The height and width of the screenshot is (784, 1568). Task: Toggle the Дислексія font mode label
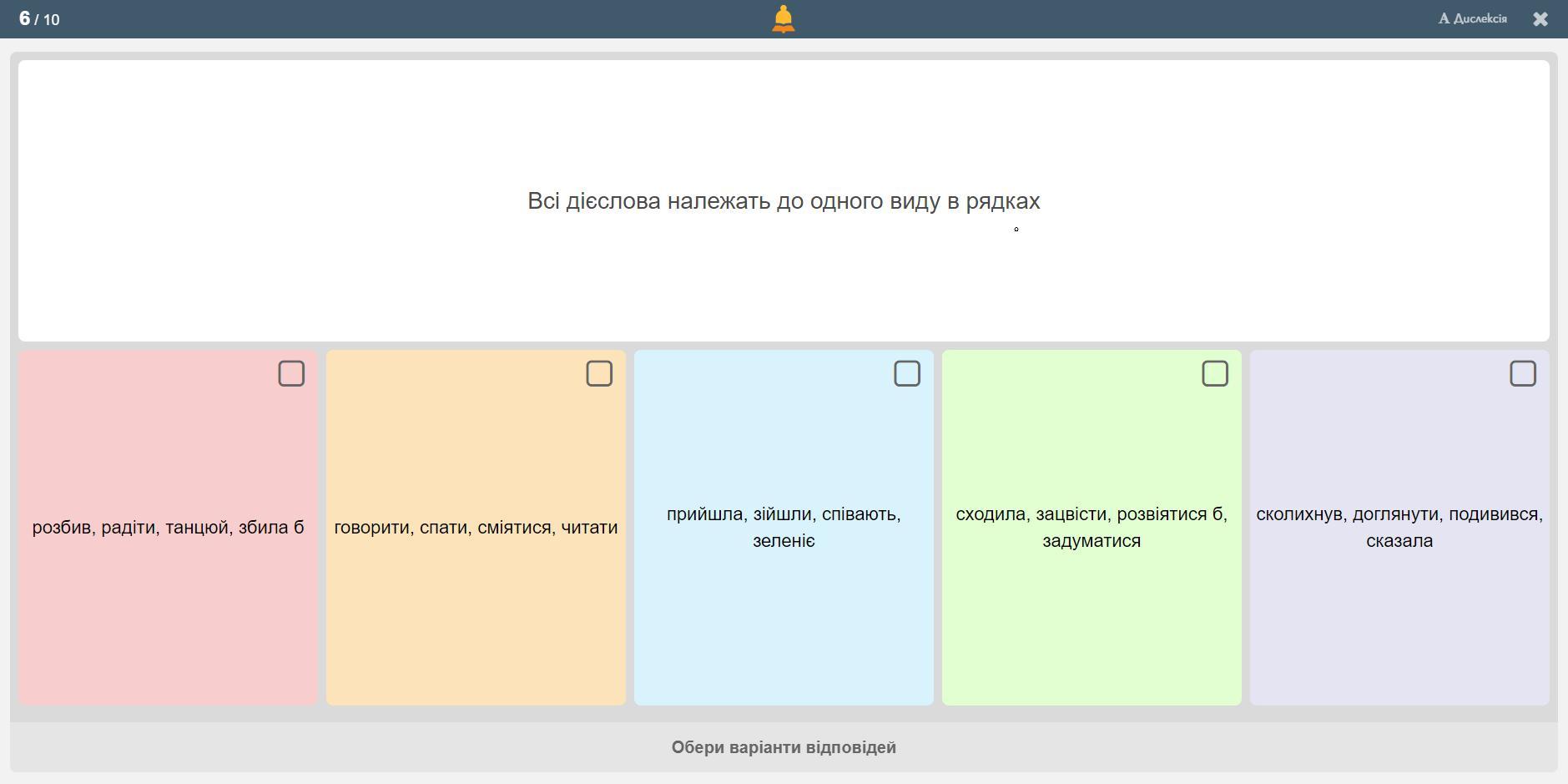[x=1480, y=18]
